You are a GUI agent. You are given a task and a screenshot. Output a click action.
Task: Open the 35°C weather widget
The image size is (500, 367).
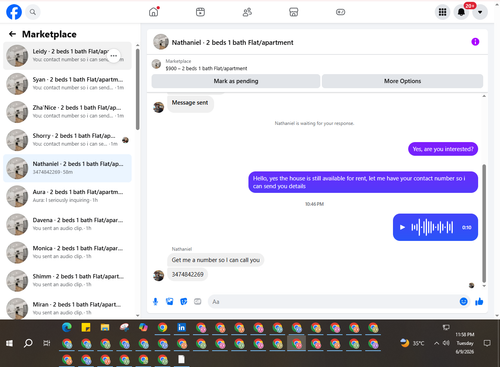[x=412, y=343]
